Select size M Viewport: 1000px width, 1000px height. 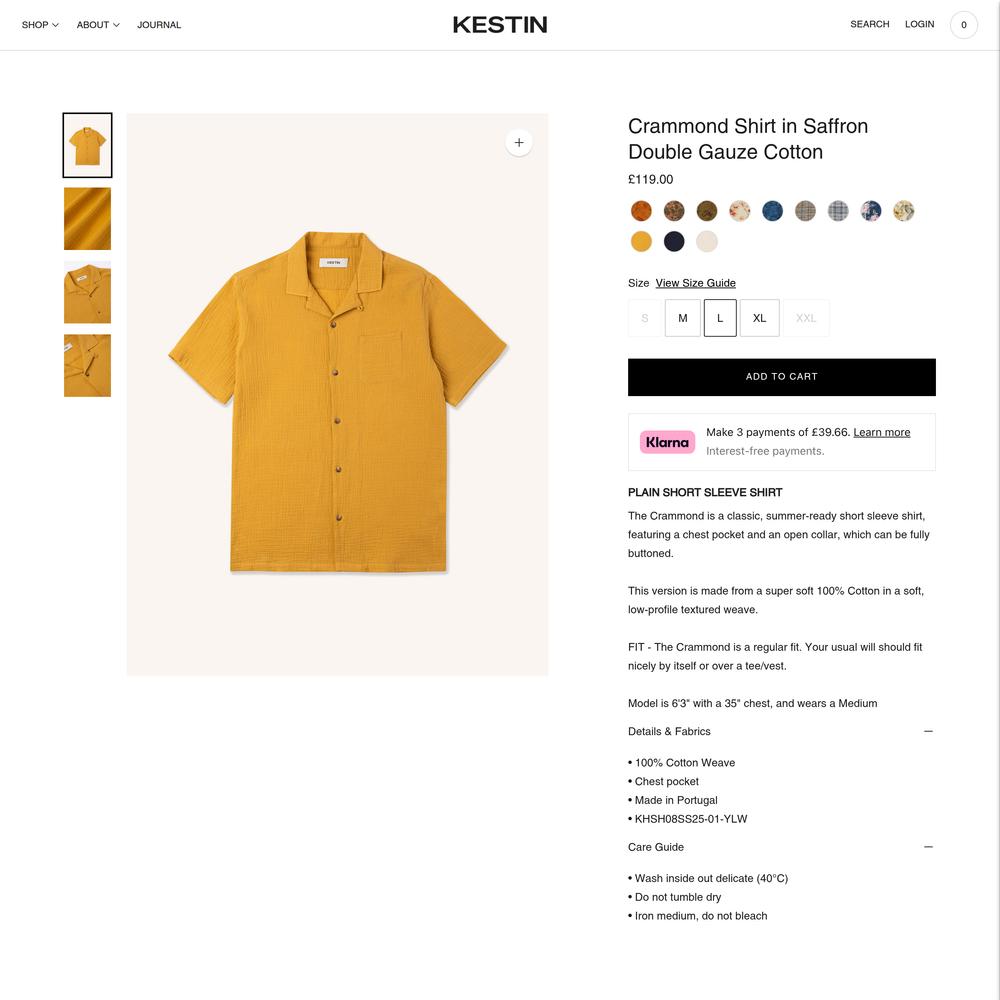682,318
